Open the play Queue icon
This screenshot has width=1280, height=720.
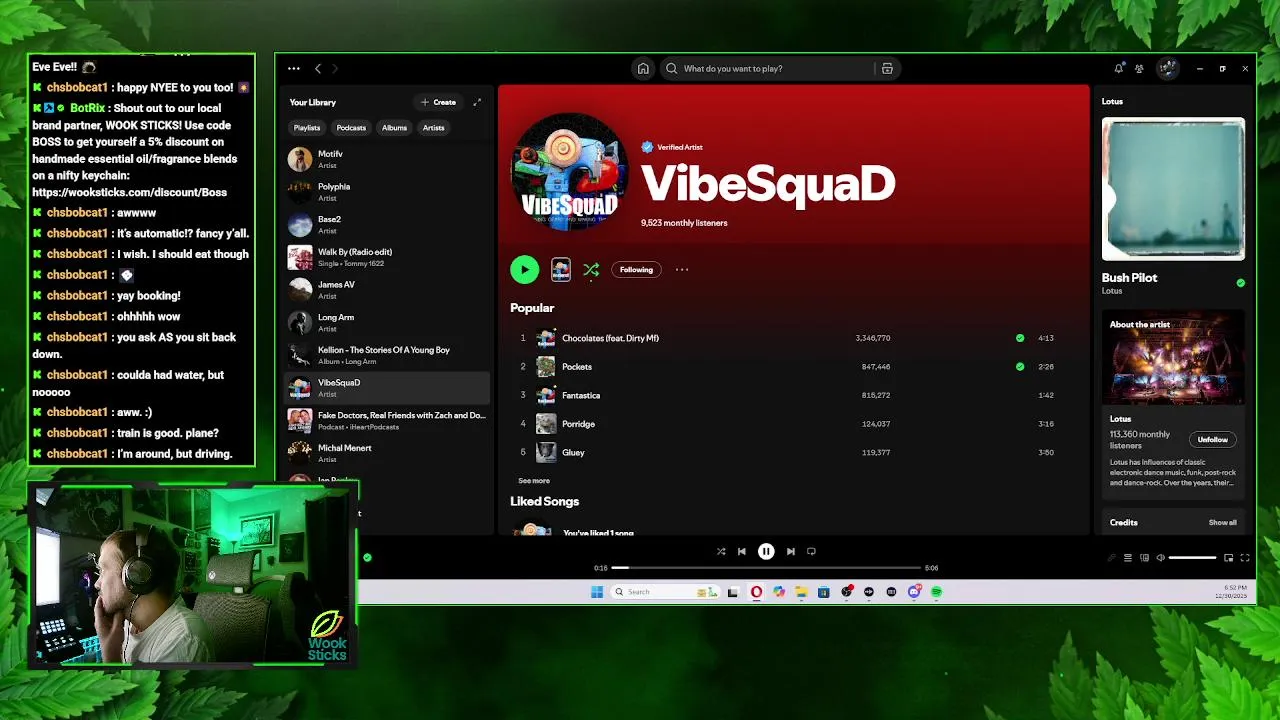(1128, 558)
